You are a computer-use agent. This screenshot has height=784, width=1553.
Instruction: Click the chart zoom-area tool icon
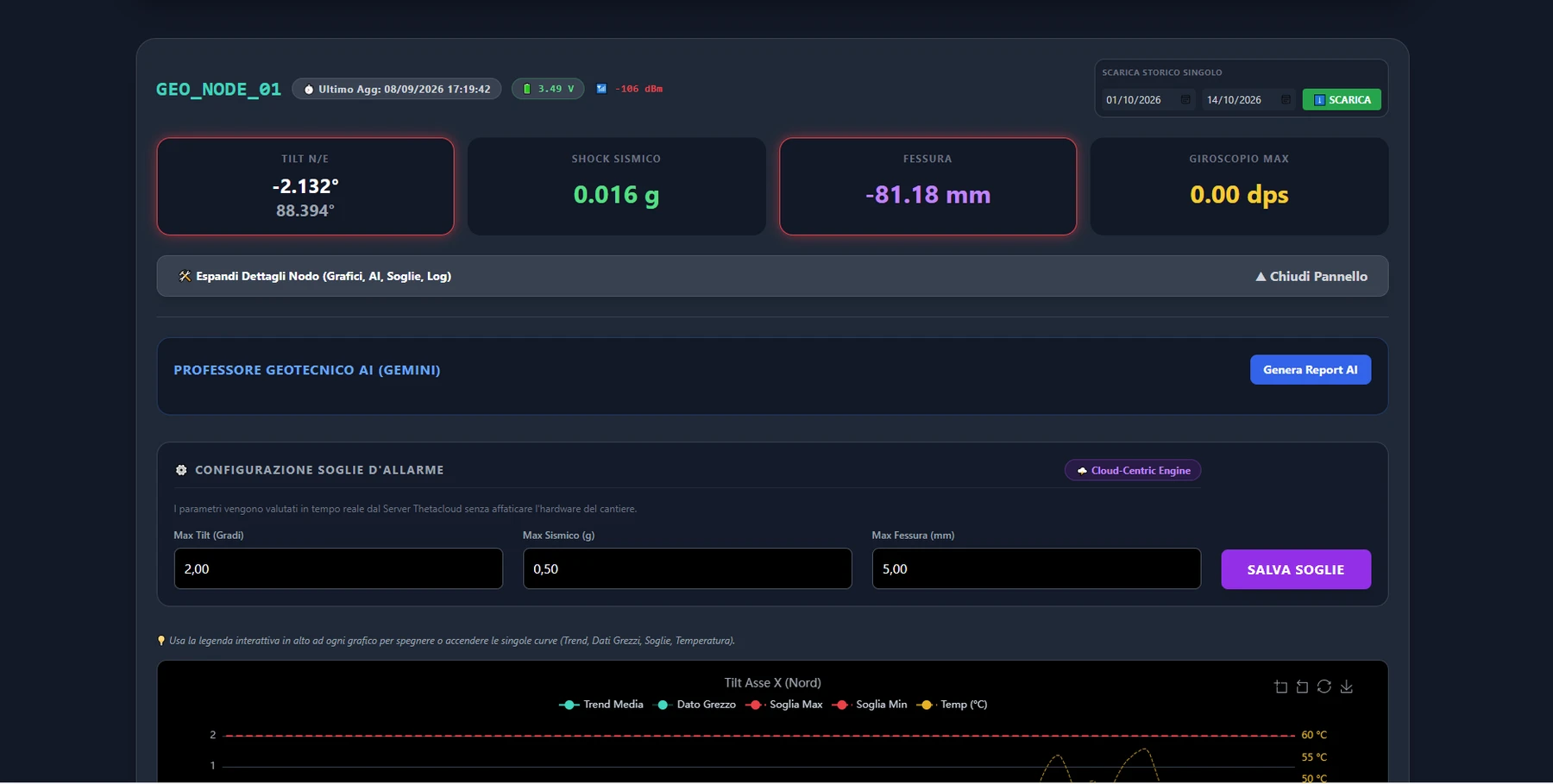pos(1281,687)
